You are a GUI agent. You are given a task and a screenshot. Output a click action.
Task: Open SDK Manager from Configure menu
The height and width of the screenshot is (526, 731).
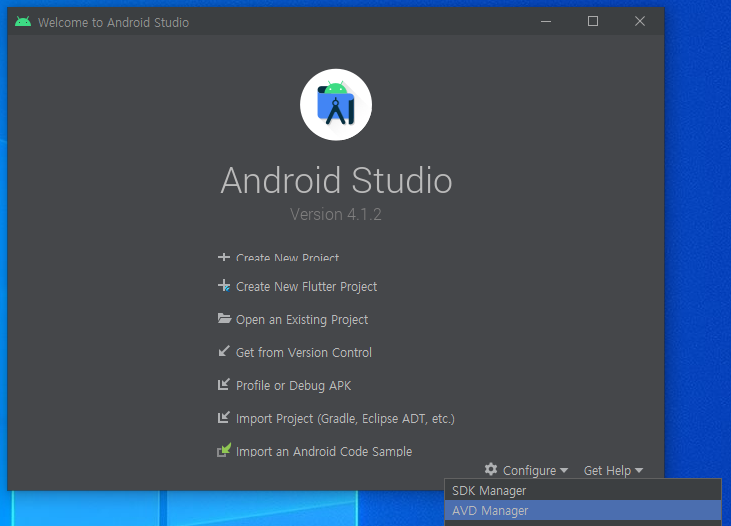coord(583,491)
